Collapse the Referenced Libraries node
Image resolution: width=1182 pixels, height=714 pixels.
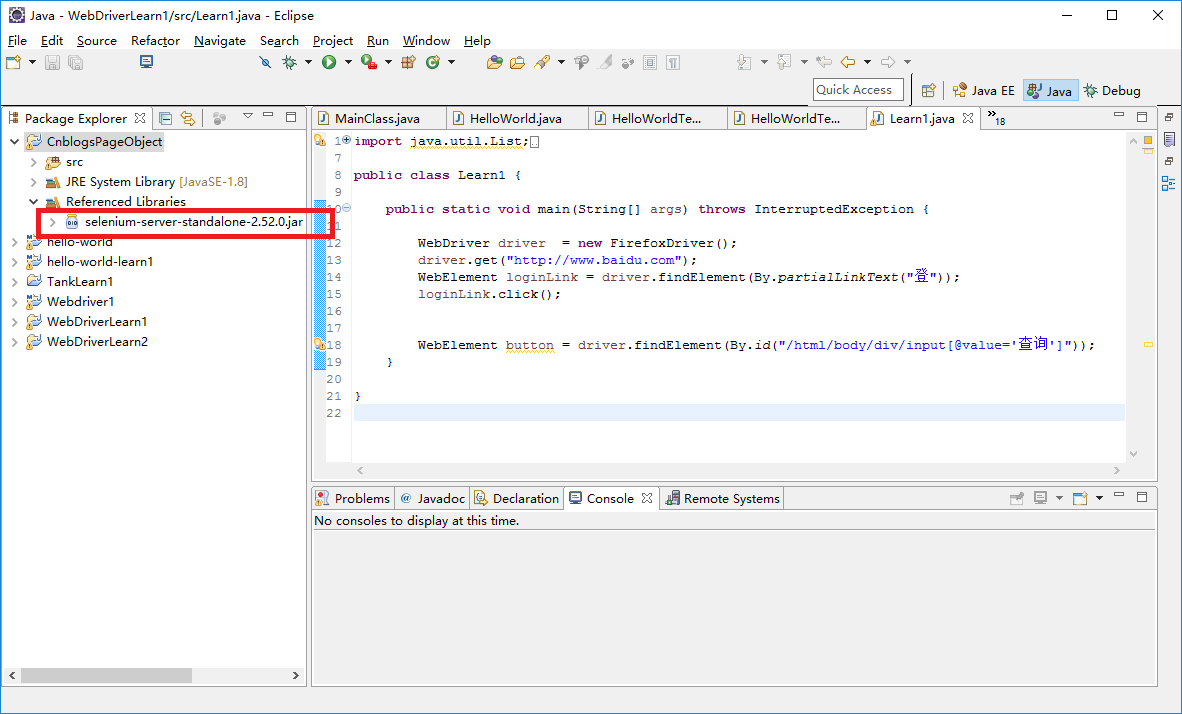coord(33,202)
